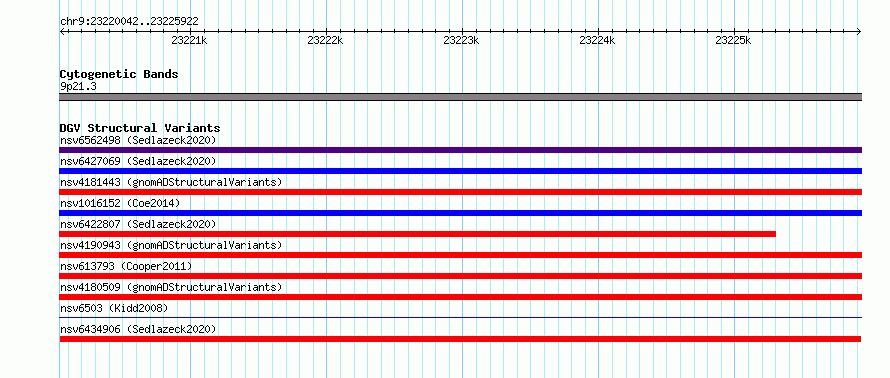Click the thin blue nsv6503 variant line
This screenshot has height=378, width=890.
tap(461, 318)
